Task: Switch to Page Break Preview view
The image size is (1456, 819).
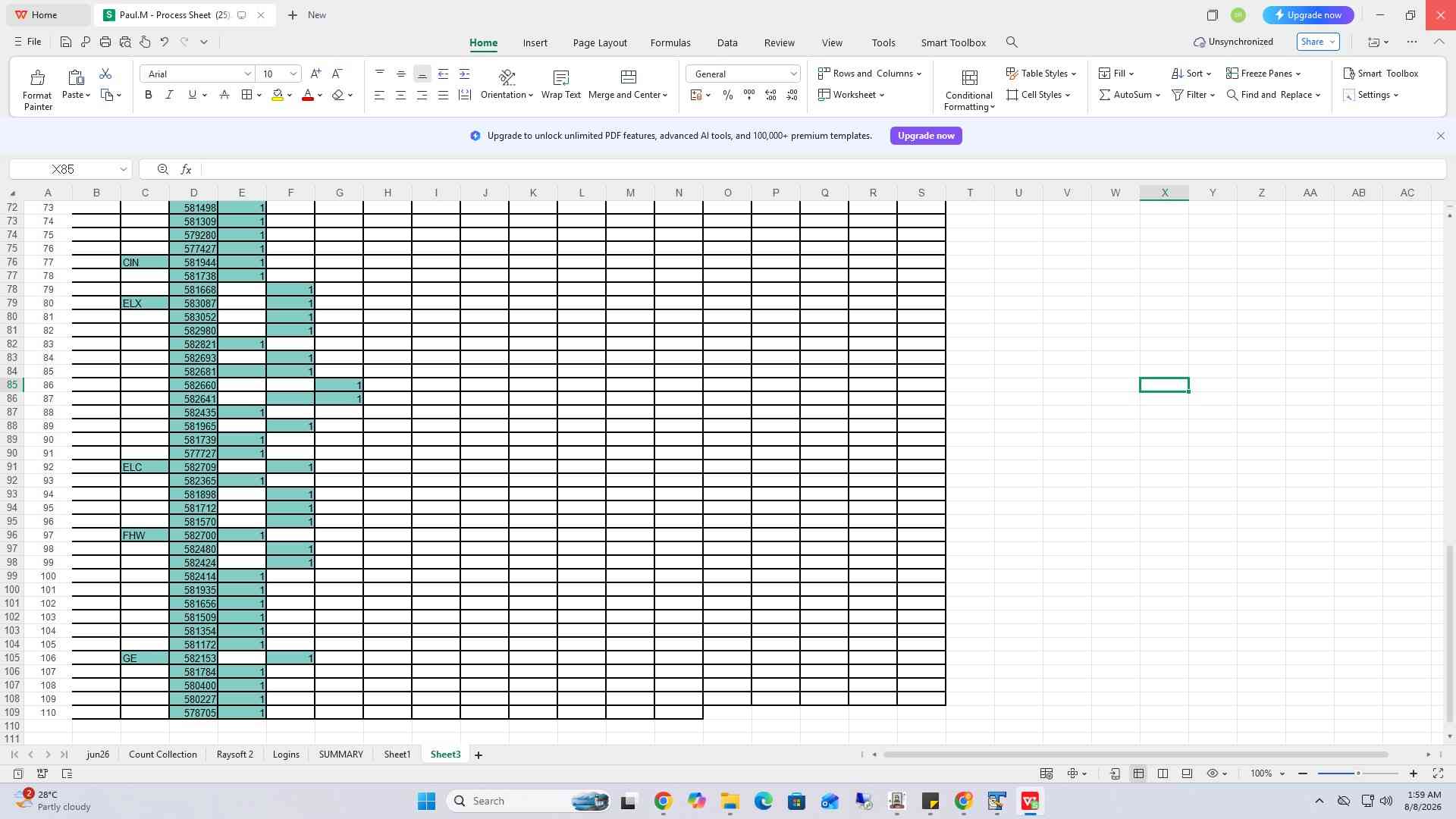Action: click(x=1162, y=773)
